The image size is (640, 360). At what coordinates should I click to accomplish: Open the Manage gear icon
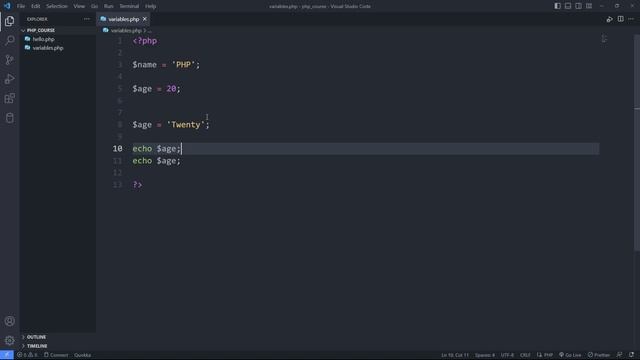point(9,340)
